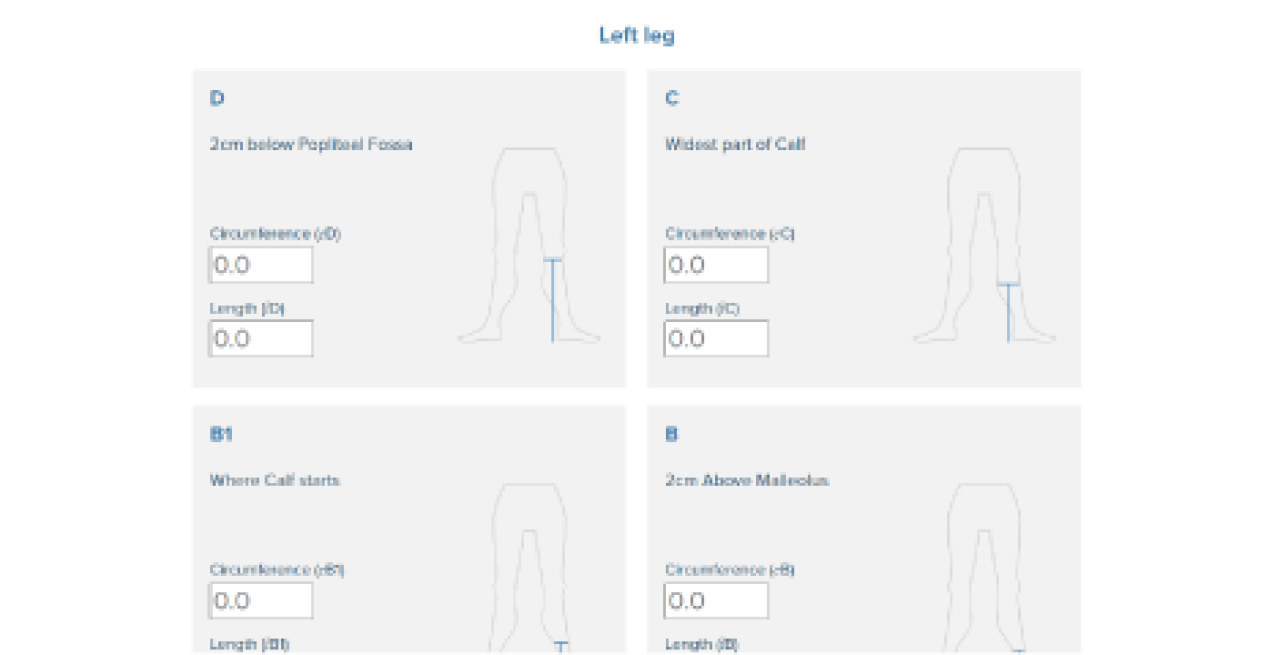This screenshot has width=1280, height=655.
Task: Click the 'B1' measurement panel heading
Action: [221, 434]
